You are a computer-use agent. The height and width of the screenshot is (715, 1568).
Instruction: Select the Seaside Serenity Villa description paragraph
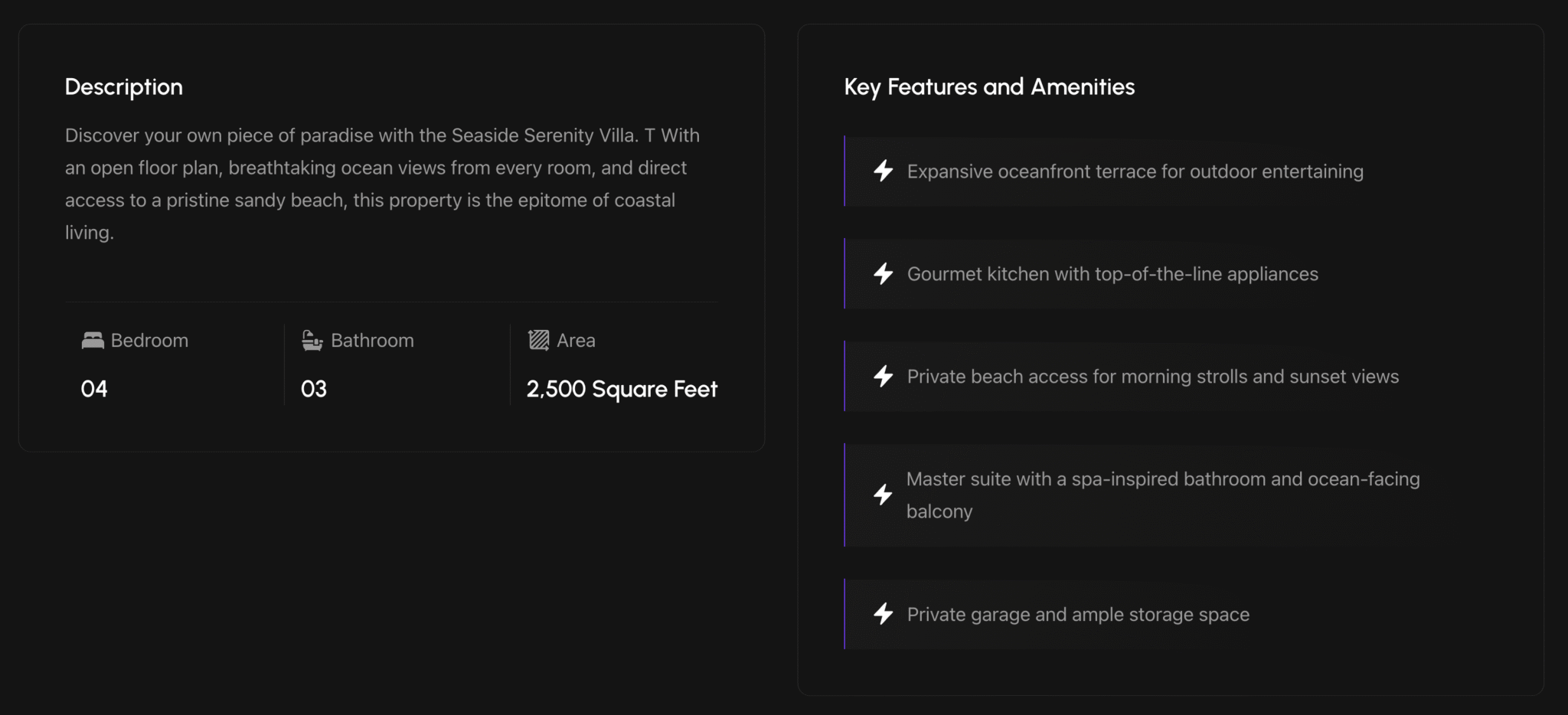click(x=383, y=184)
